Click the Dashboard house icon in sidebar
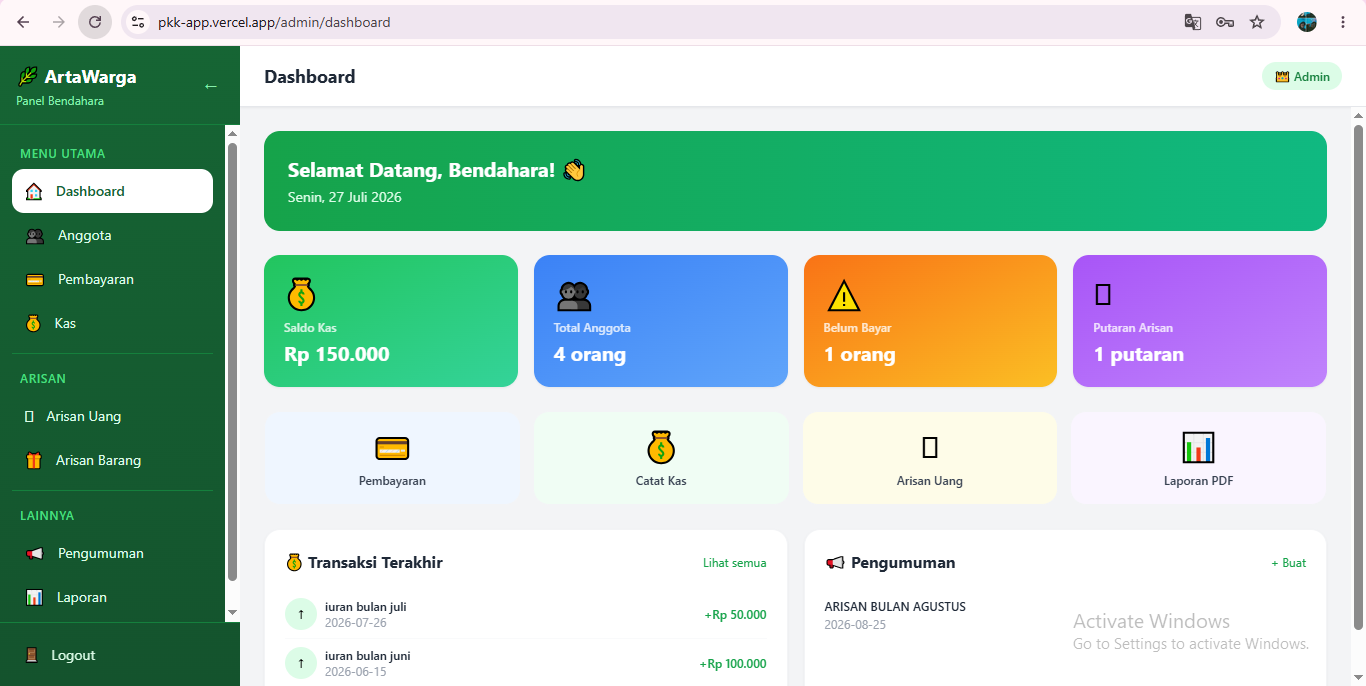The width and height of the screenshot is (1366, 686). pyautogui.click(x=34, y=191)
